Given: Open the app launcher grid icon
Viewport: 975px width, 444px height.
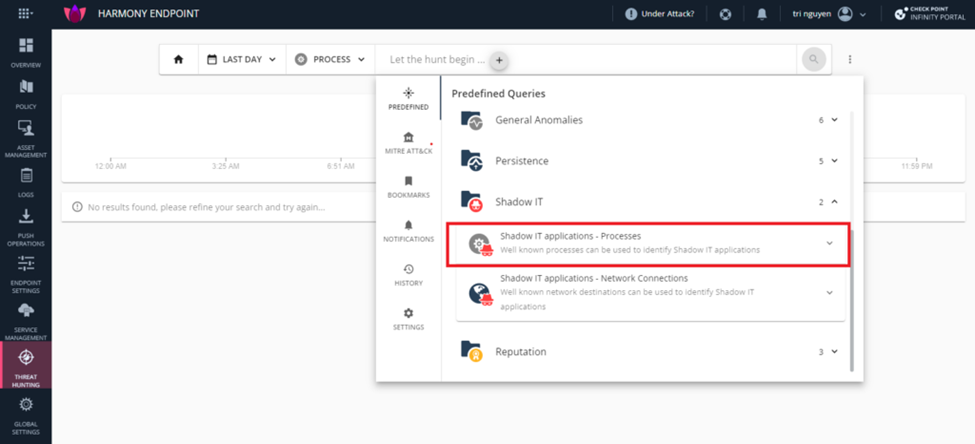Looking at the screenshot, I should [x=23, y=14].
